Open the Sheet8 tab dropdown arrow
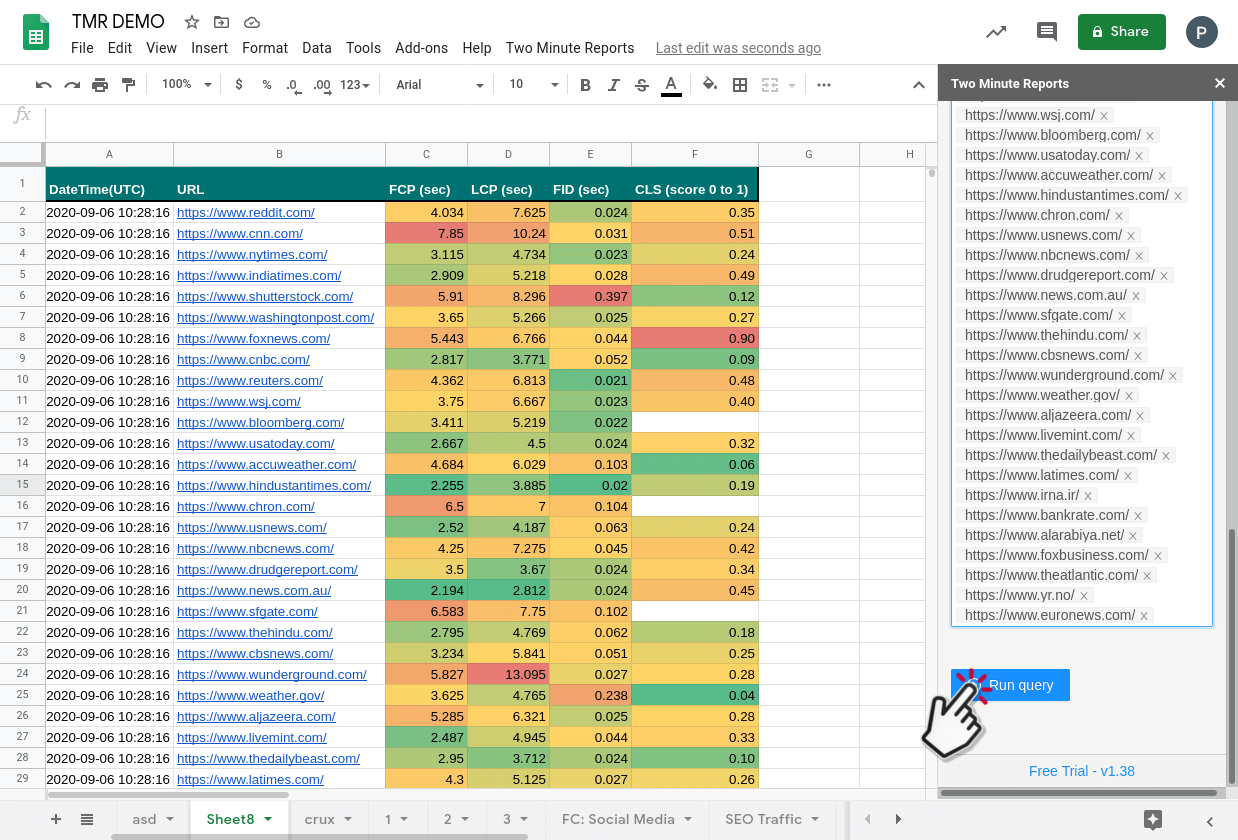 [268, 819]
